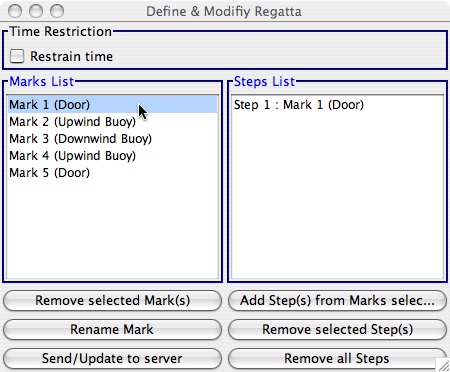The image size is (450, 372).
Task: Click the Remove all Steps button
Action: tap(337, 358)
